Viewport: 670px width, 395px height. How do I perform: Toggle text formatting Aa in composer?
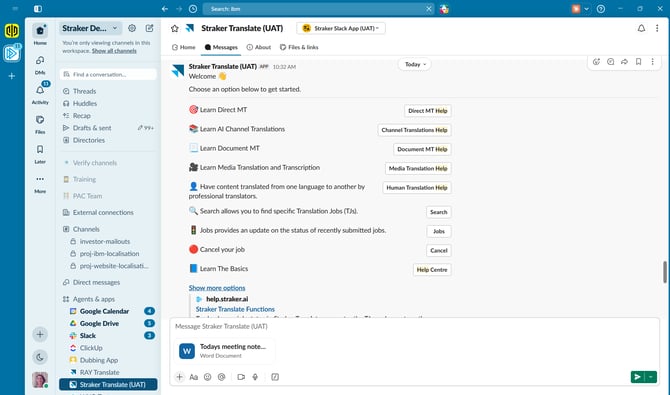click(x=194, y=377)
